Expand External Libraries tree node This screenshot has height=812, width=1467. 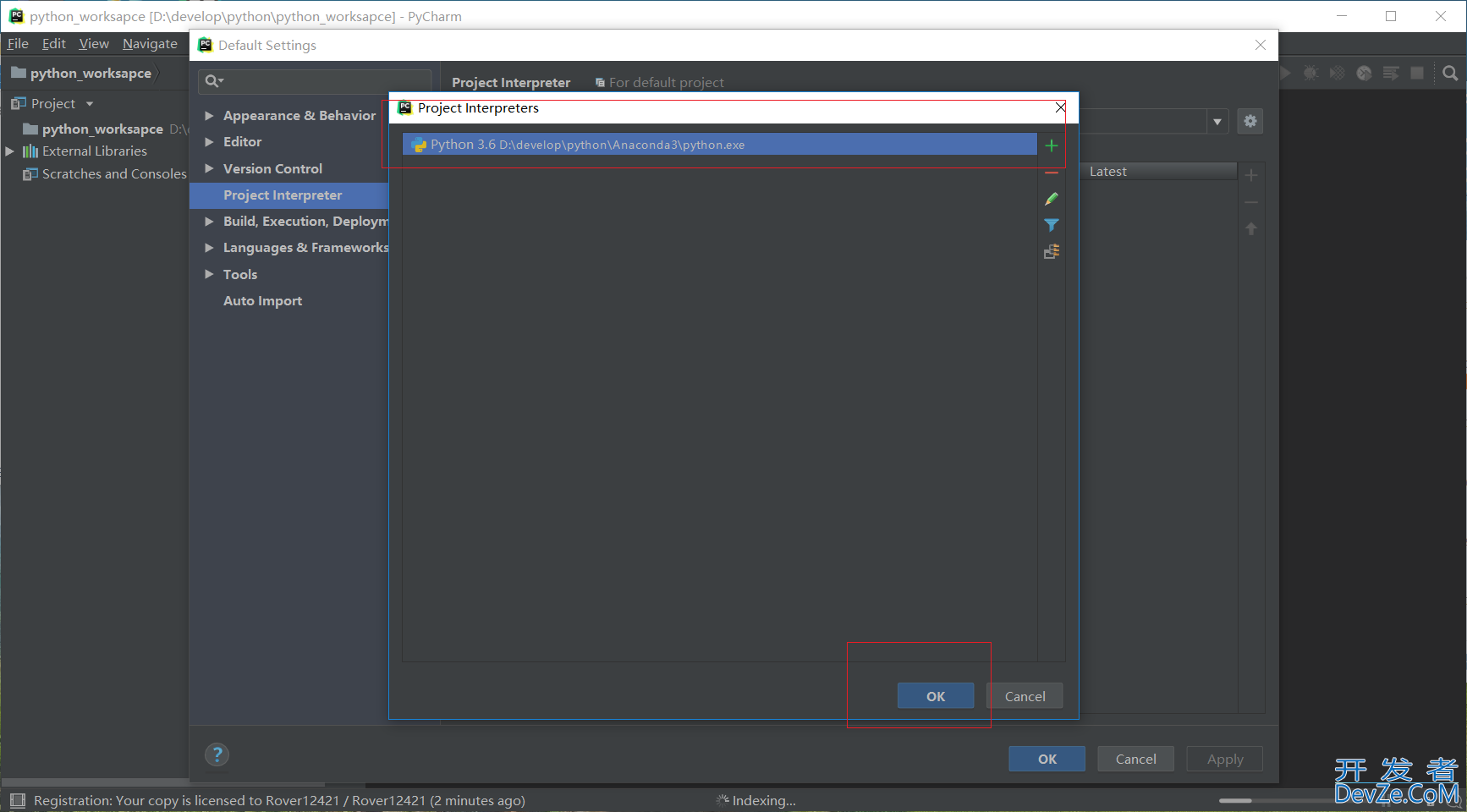pyautogui.click(x=10, y=151)
